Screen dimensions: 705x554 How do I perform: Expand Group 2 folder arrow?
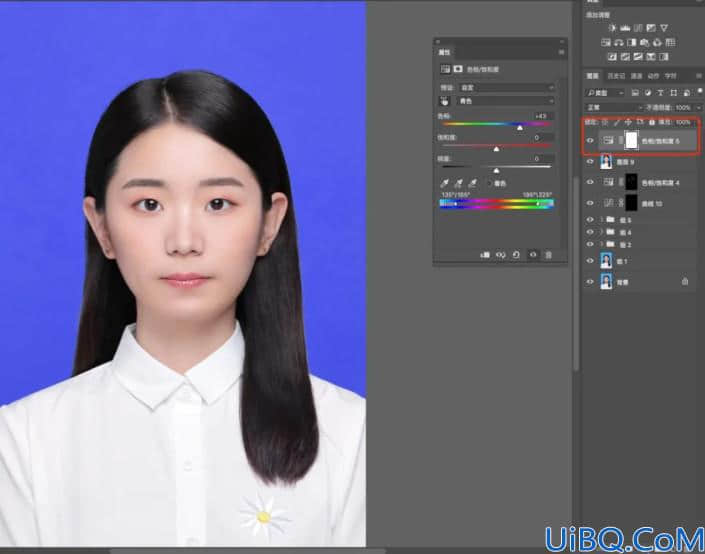point(602,244)
